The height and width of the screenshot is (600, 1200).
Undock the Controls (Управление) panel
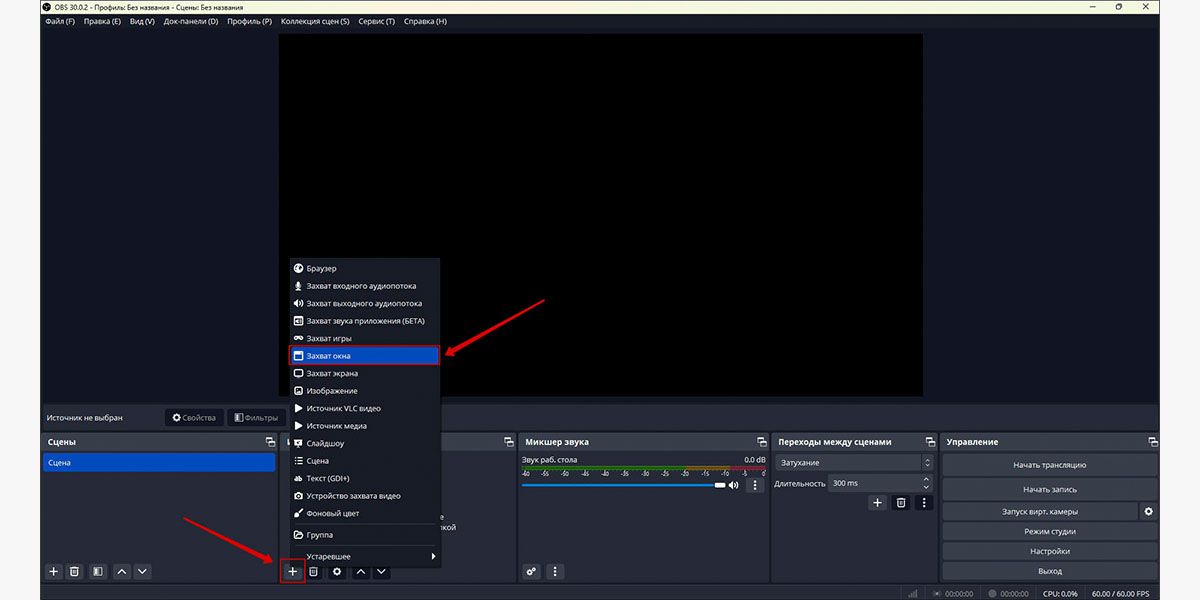click(1153, 442)
